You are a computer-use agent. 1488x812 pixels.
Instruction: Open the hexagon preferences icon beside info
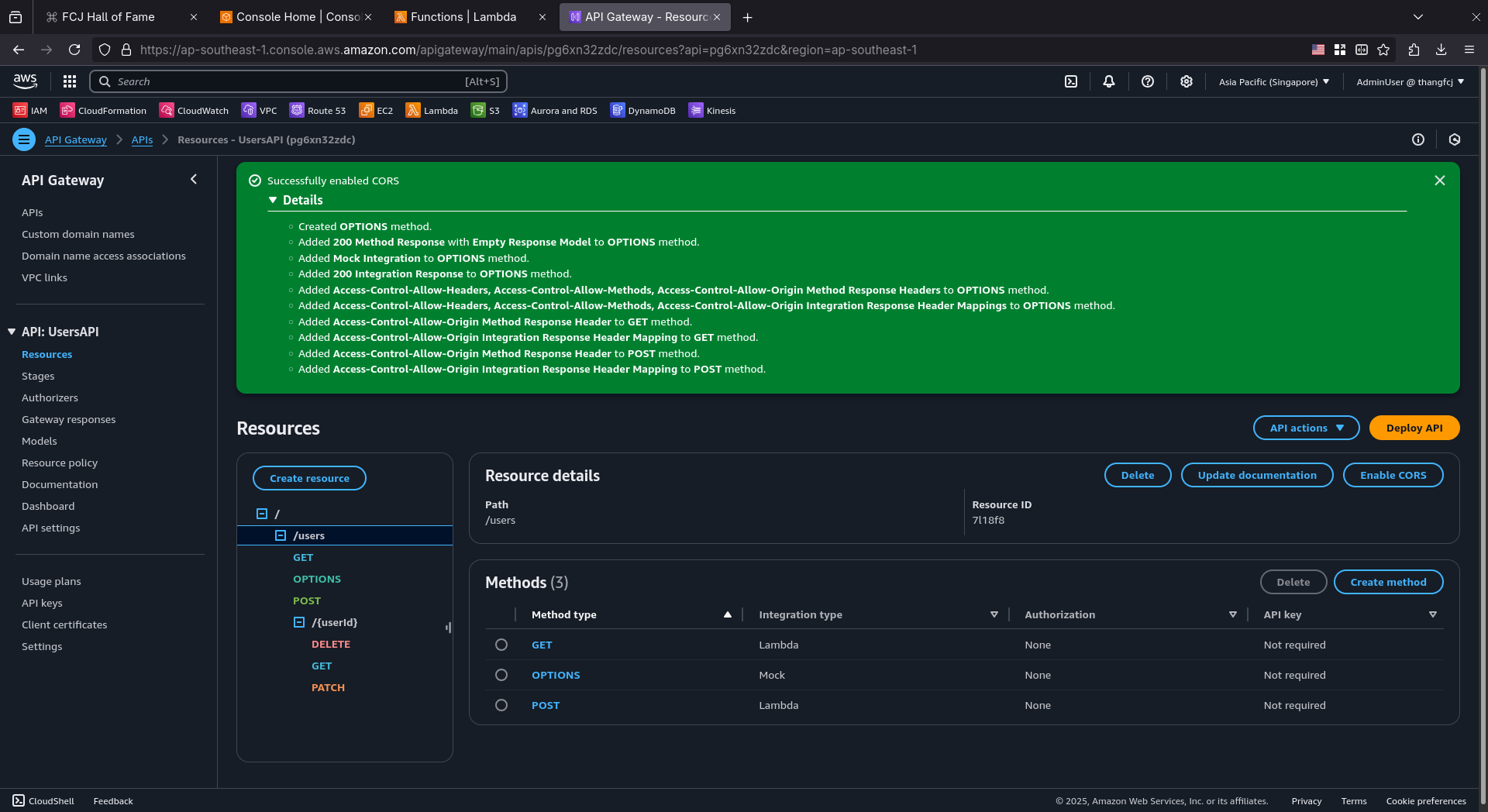1455,139
